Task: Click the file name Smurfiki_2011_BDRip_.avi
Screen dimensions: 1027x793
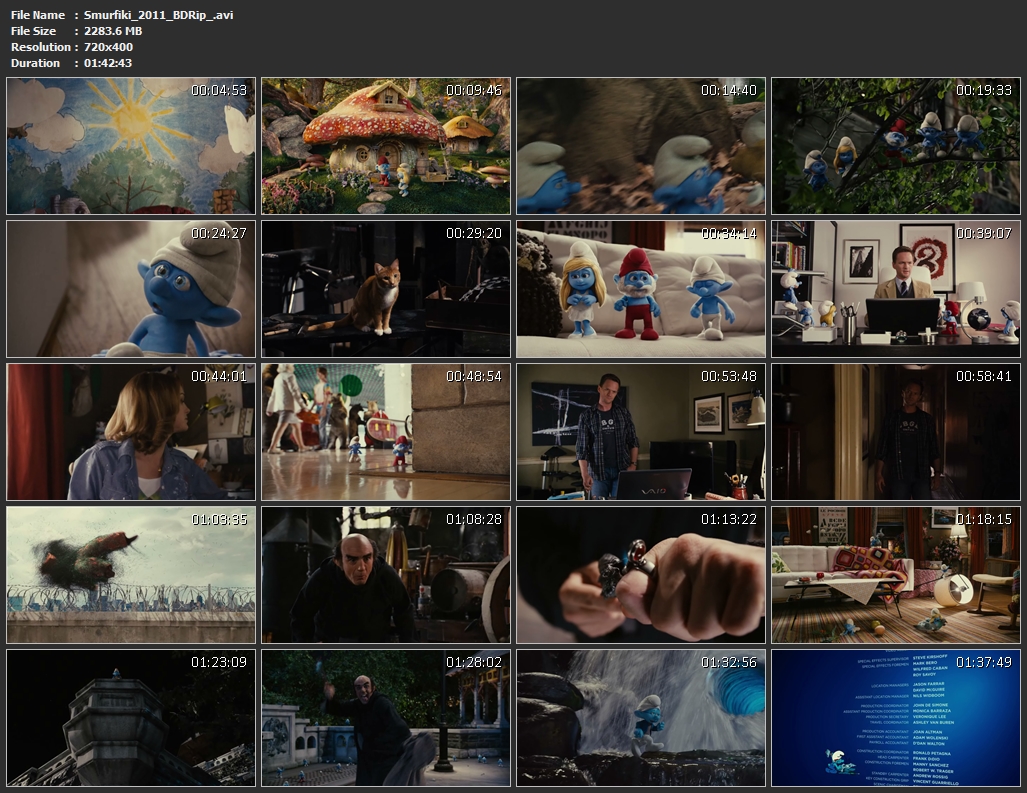Action: (x=159, y=15)
